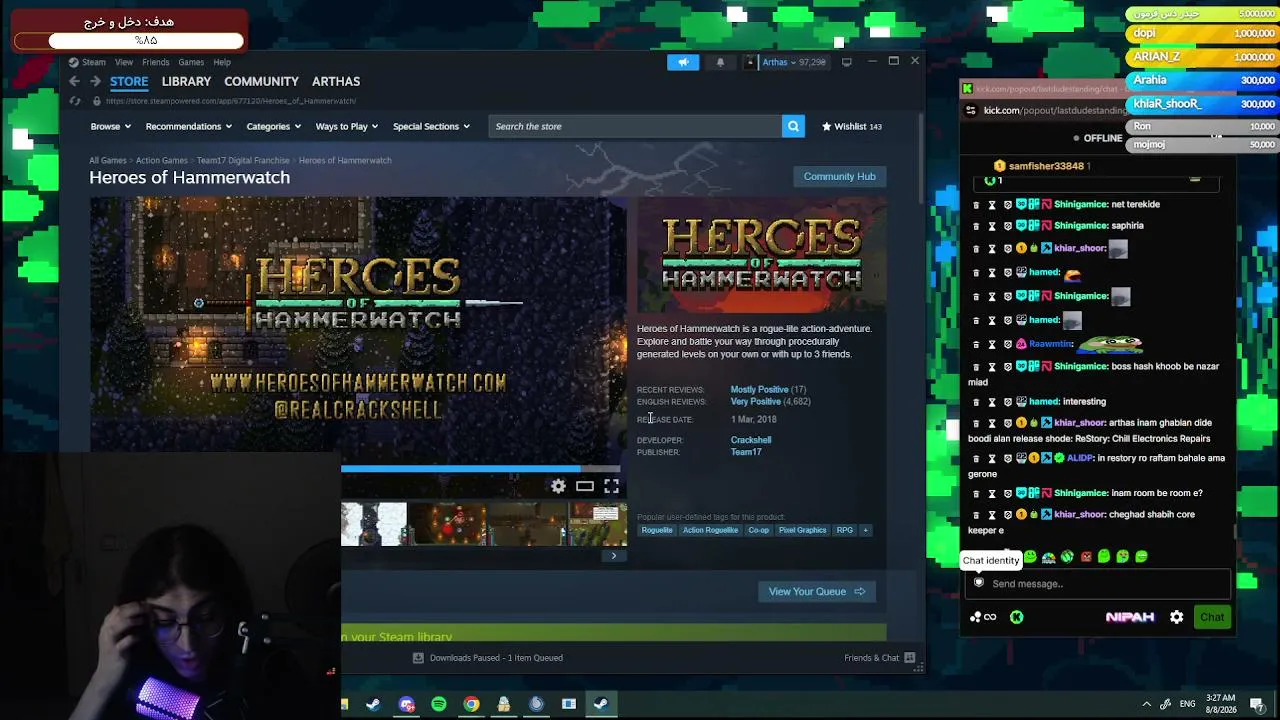Open the Steam menu in title bar
The width and height of the screenshot is (1280, 720).
click(x=94, y=62)
